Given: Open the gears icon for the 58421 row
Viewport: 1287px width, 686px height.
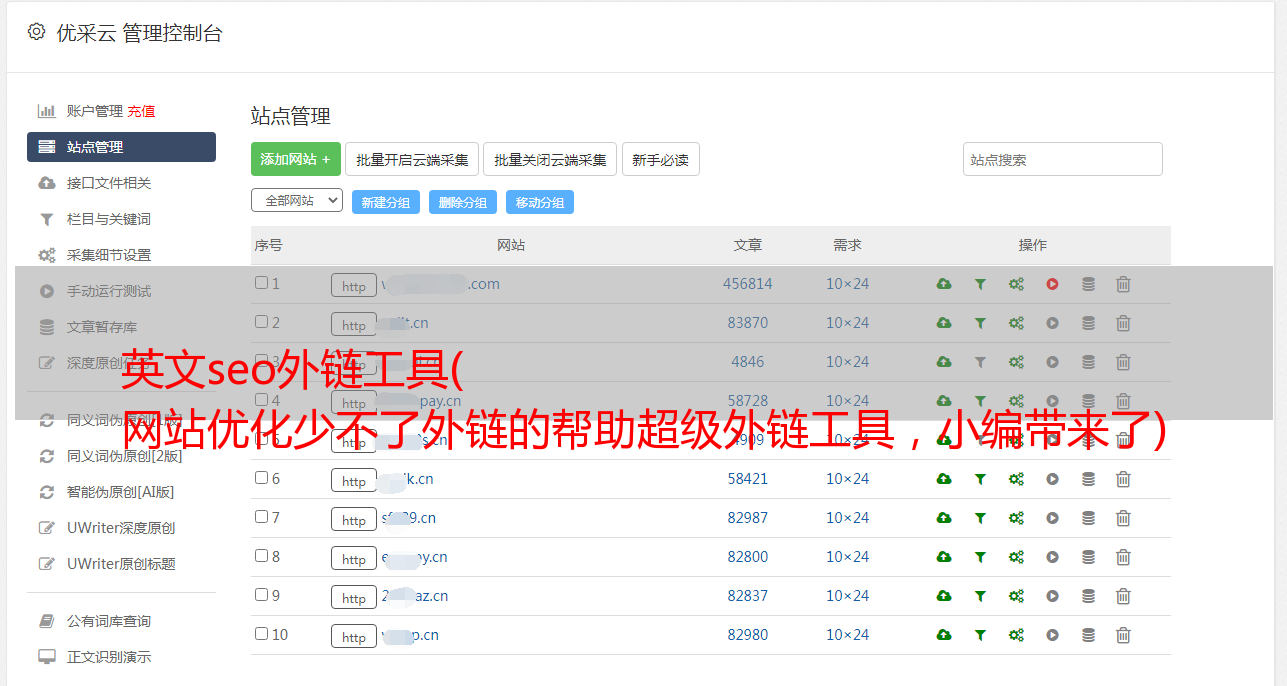Looking at the screenshot, I should (x=1016, y=479).
